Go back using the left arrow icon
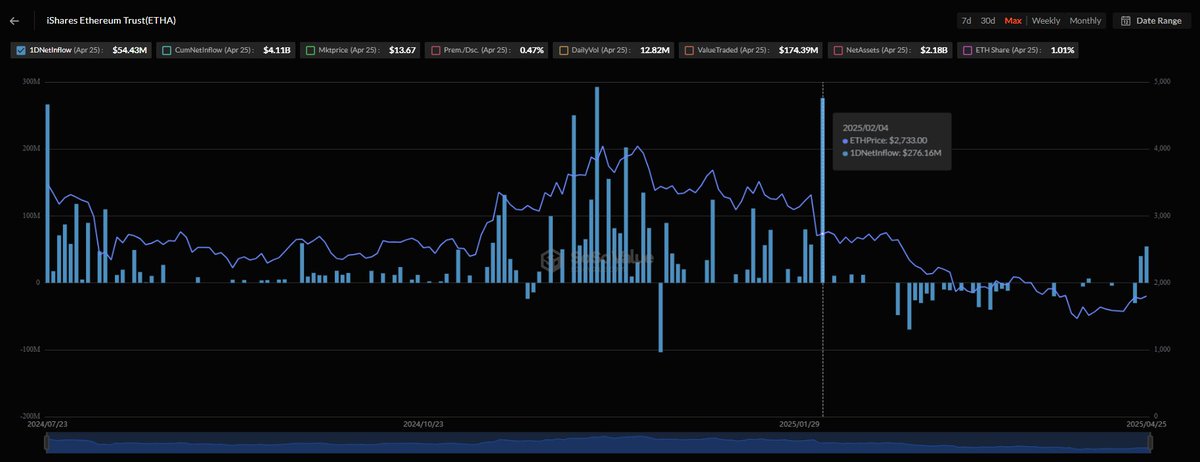This screenshot has height=462, width=1200. click(14, 20)
